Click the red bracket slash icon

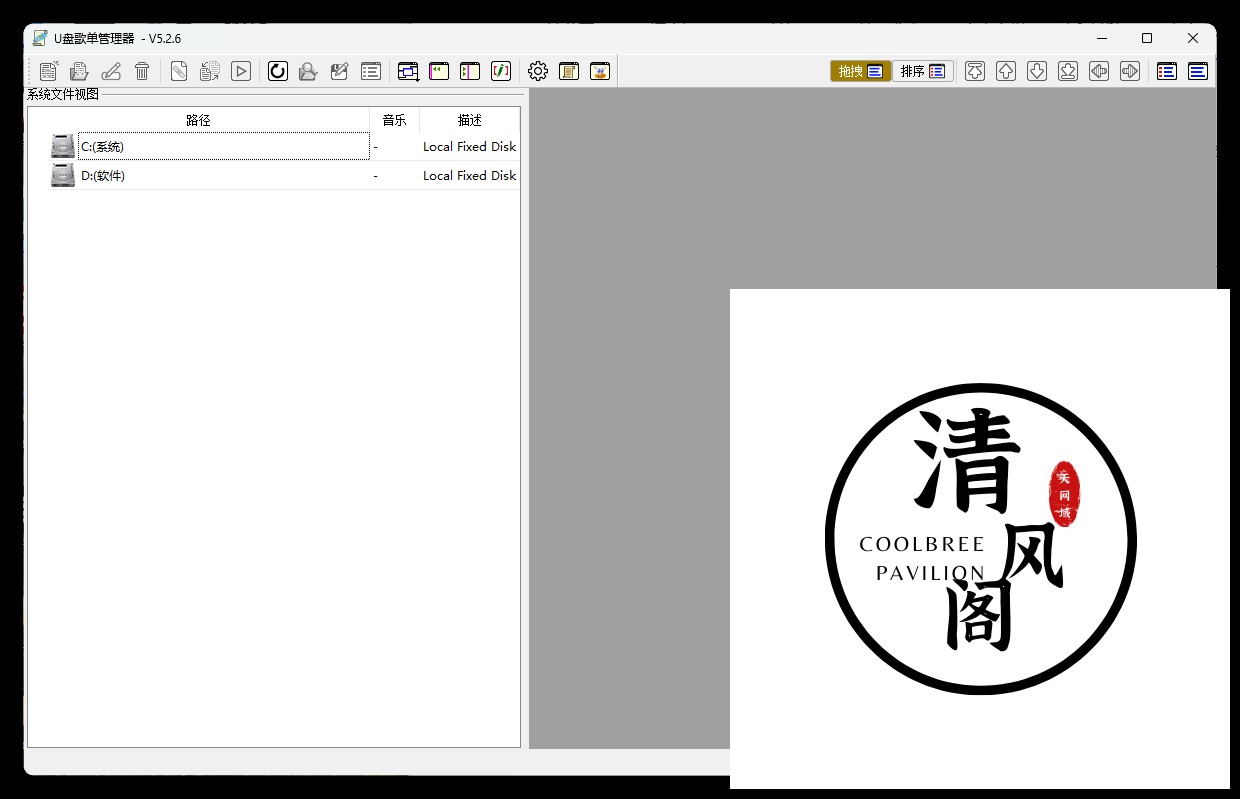[501, 71]
